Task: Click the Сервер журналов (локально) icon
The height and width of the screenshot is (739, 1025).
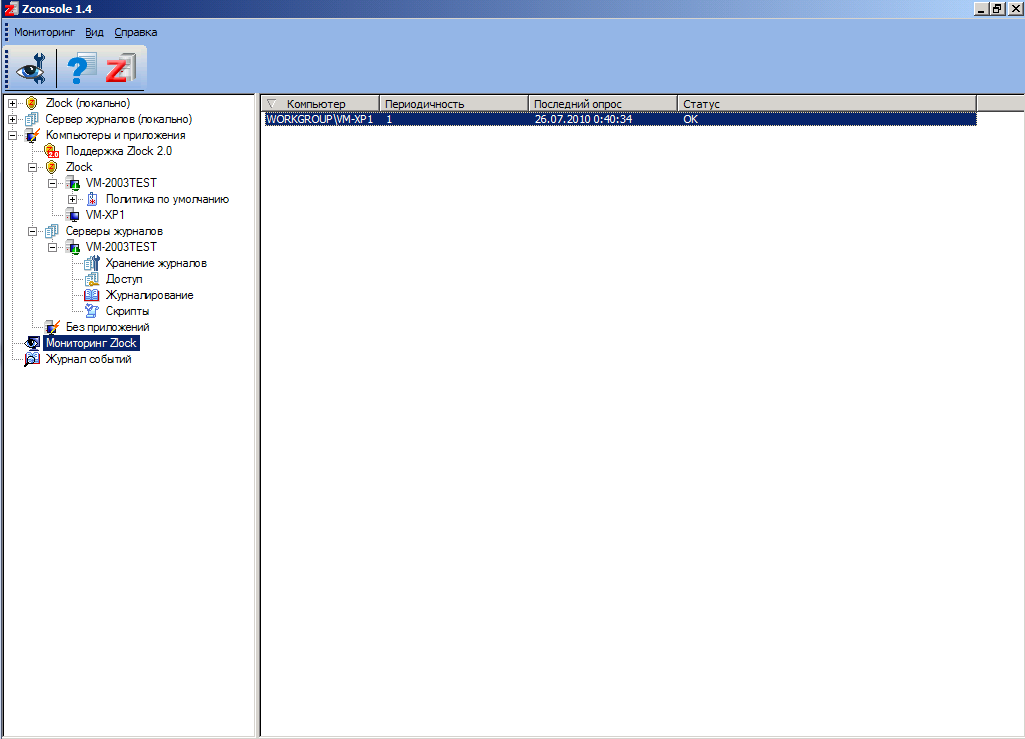Action: point(31,119)
